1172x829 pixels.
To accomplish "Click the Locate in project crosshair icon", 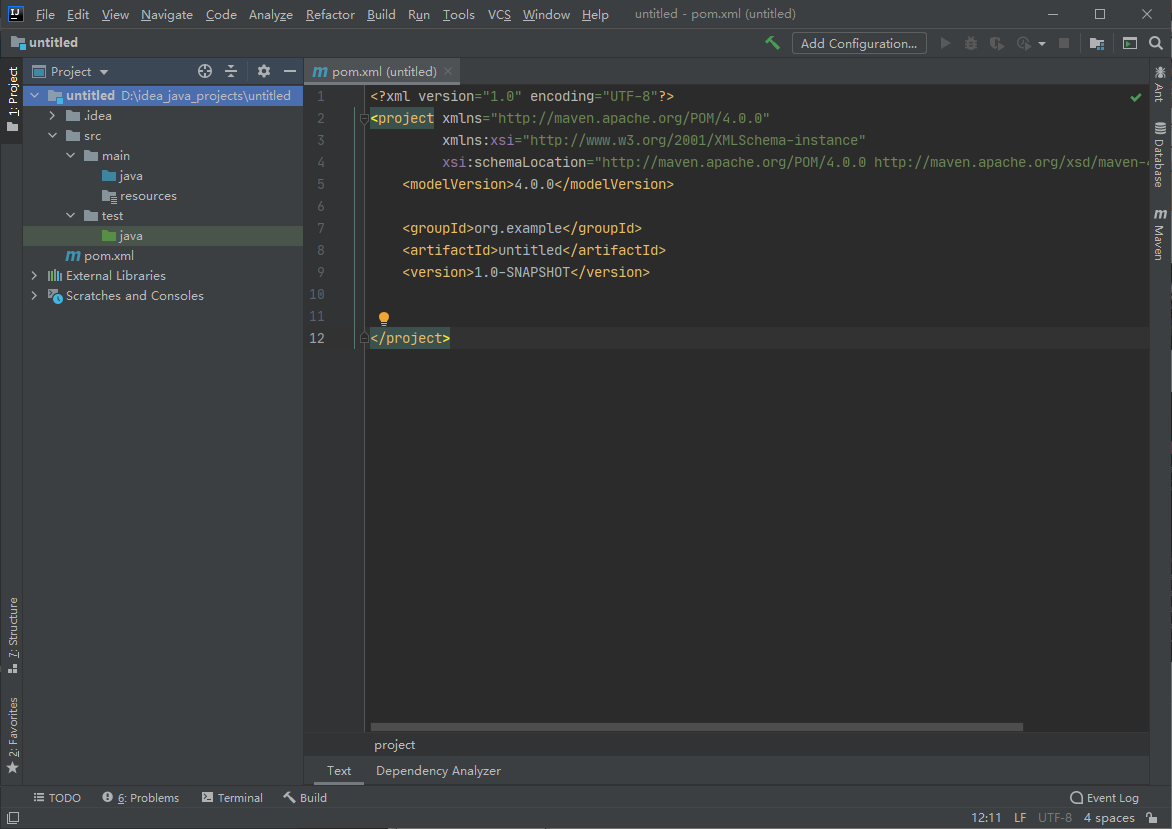I will [205, 71].
